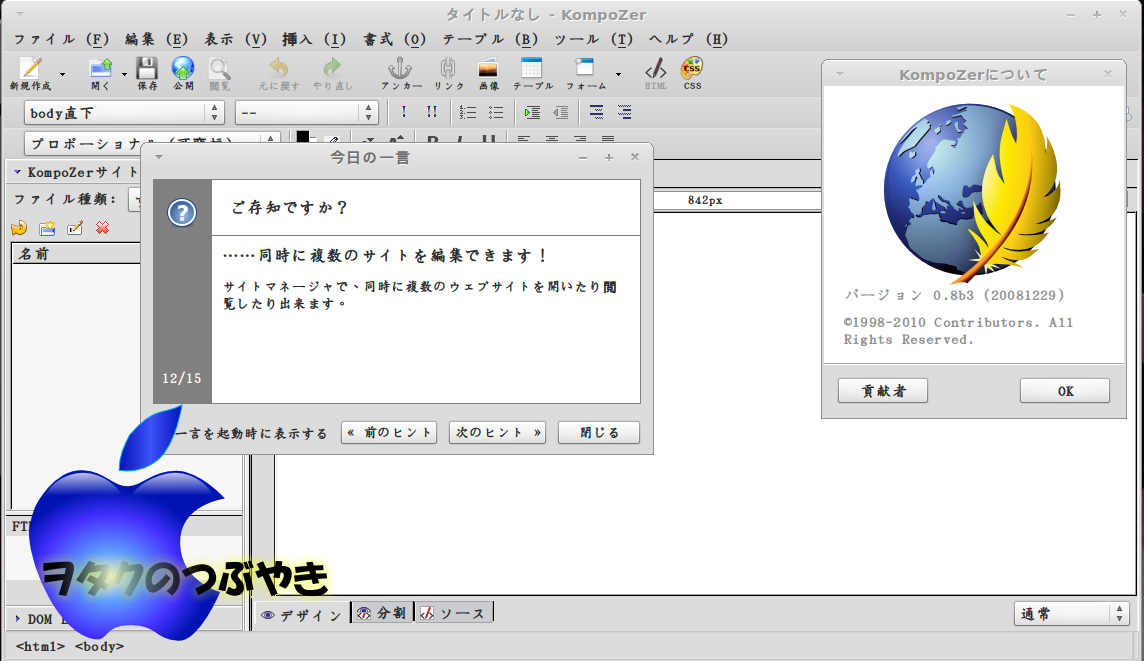Click the <html> tag in status bar
The width and height of the screenshot is (1144, 661).
point(40,646)
